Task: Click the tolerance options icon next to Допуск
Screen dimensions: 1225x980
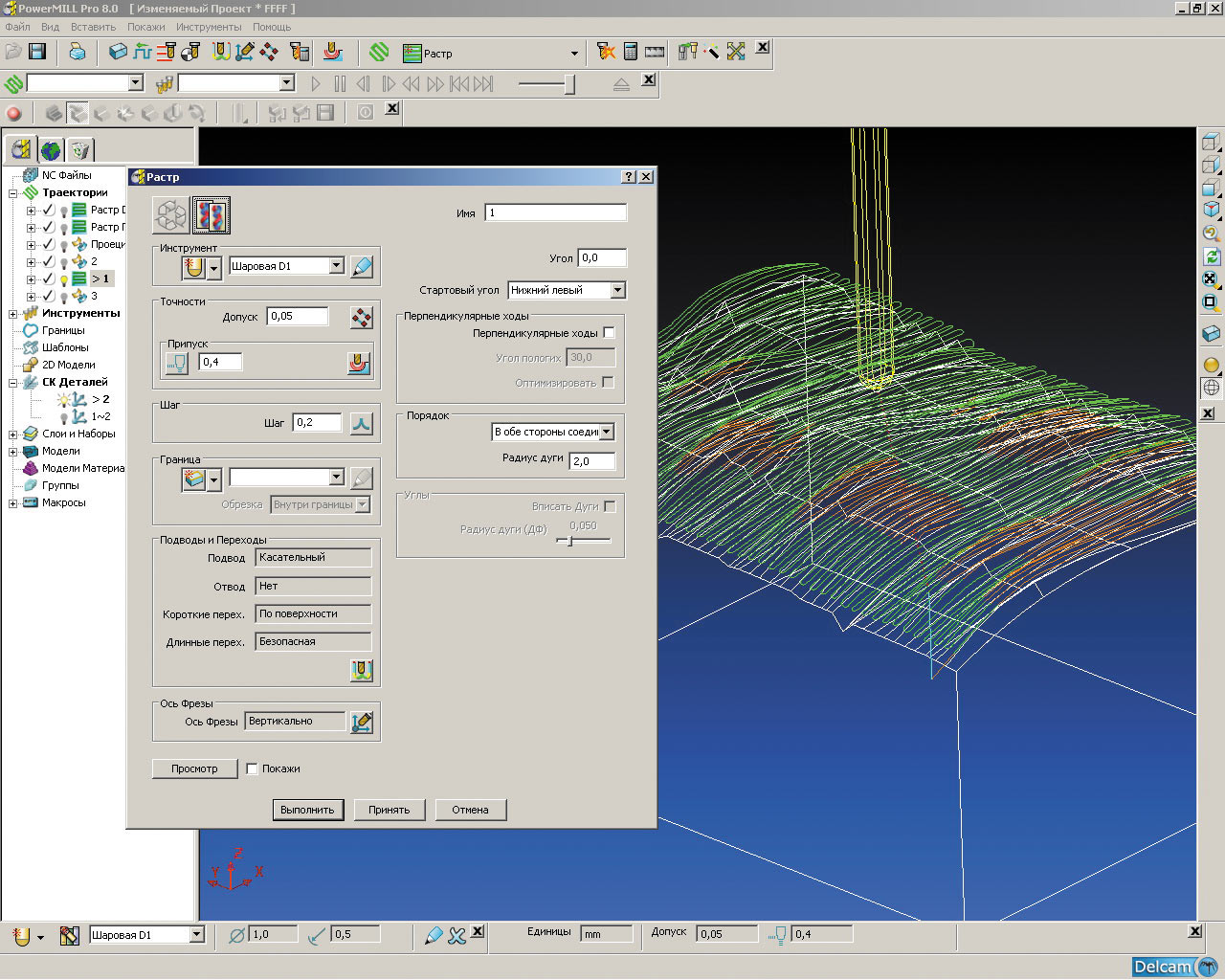Action: [361, 317]
